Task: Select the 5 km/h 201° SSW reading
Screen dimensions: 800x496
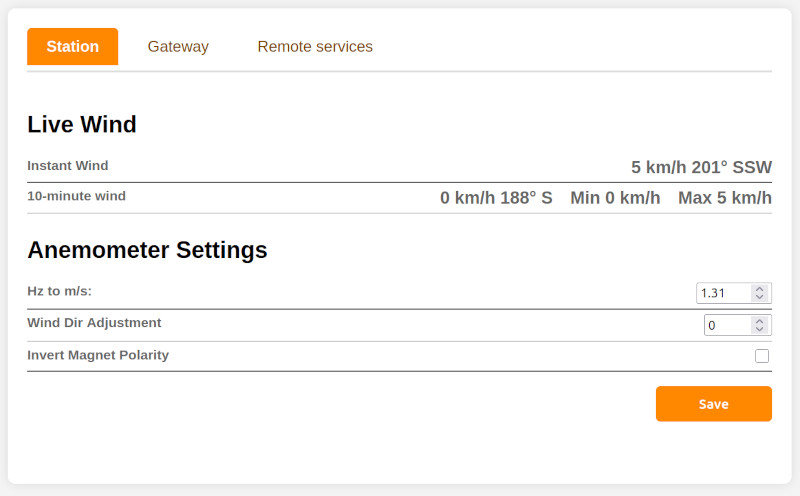Action: 701,167
